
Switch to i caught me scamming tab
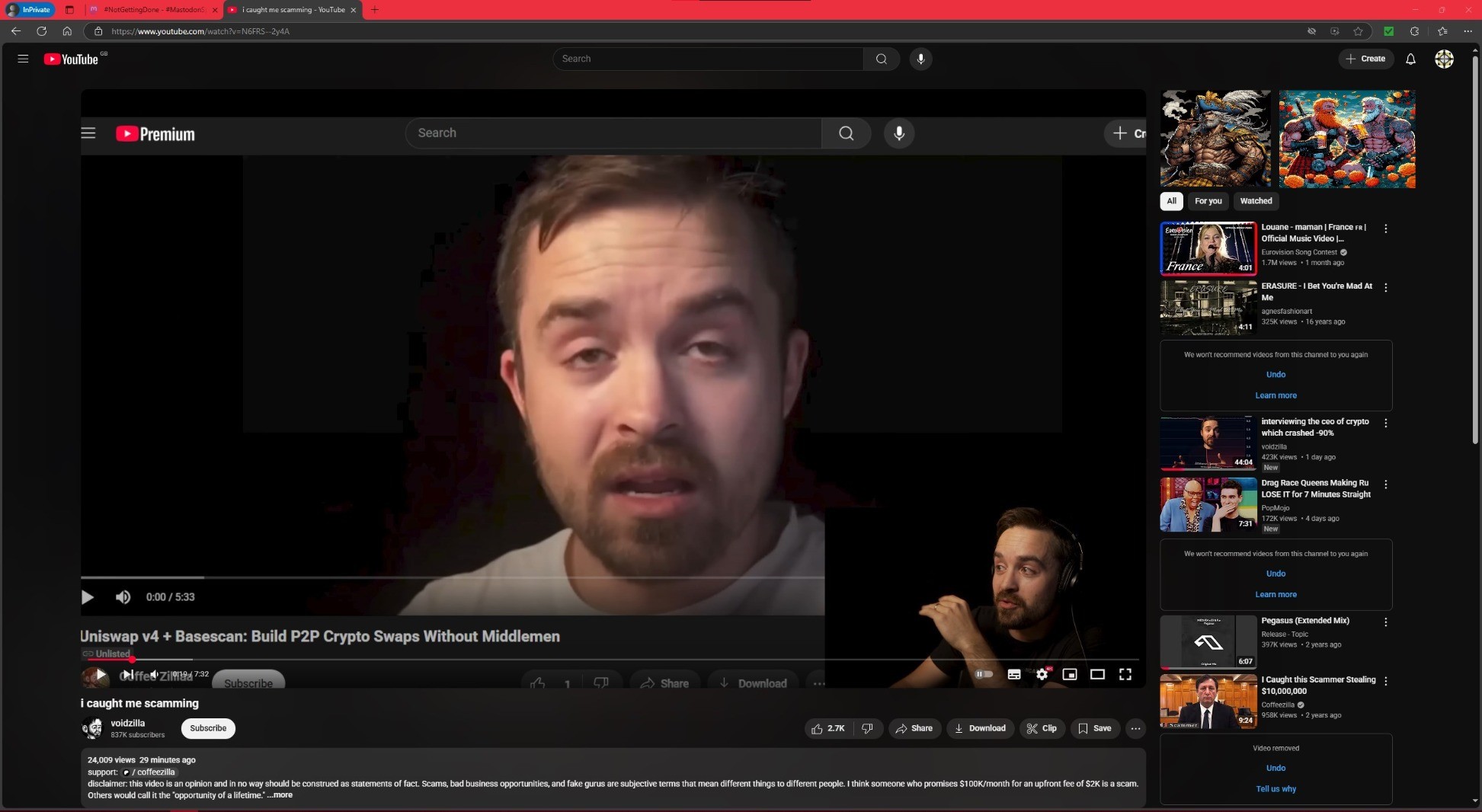point(293,10)
